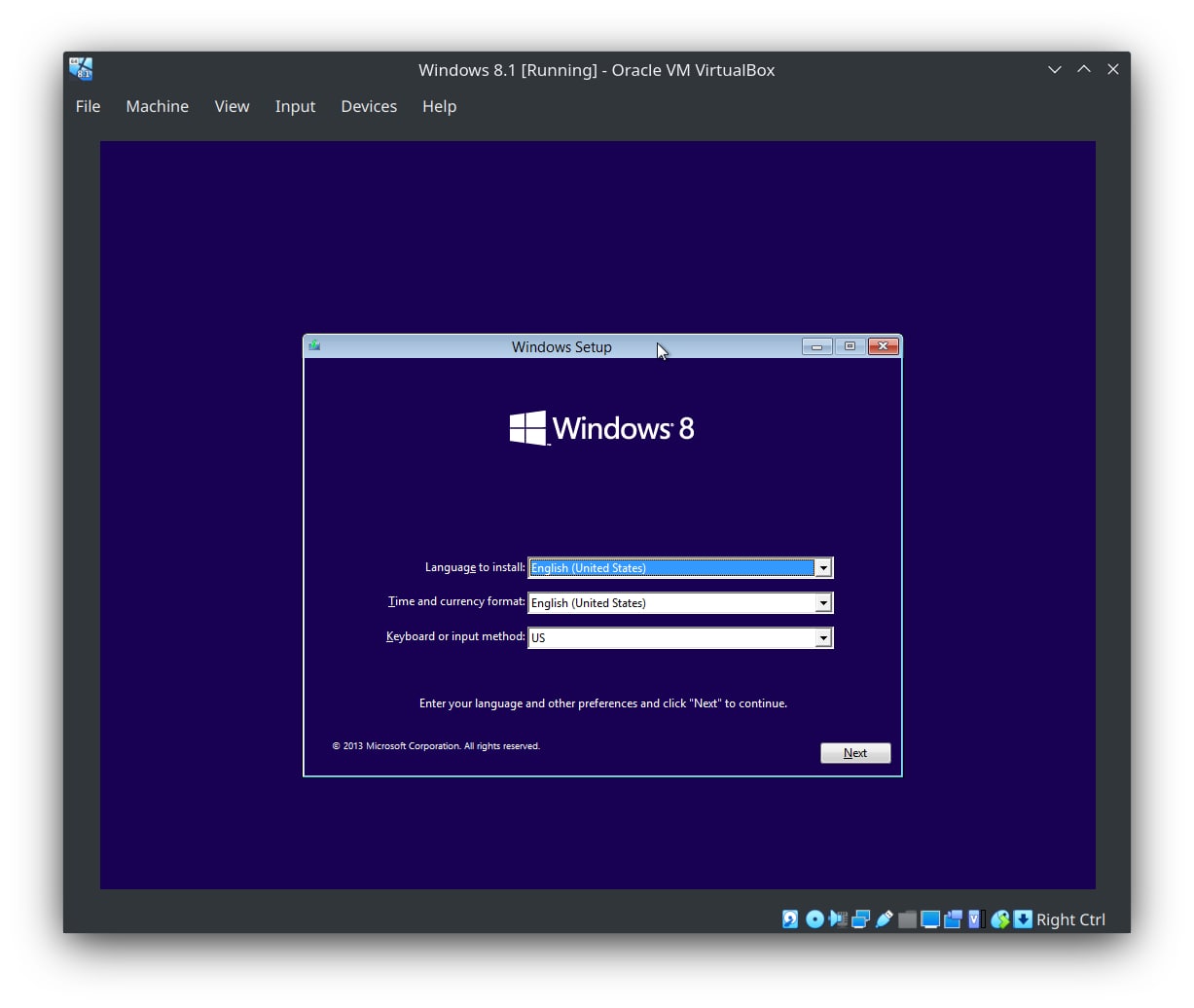The width and height of the screenshot is (1194, 1008).
Task: Maximize the VirtualBox window
Action: (1083, 69)
